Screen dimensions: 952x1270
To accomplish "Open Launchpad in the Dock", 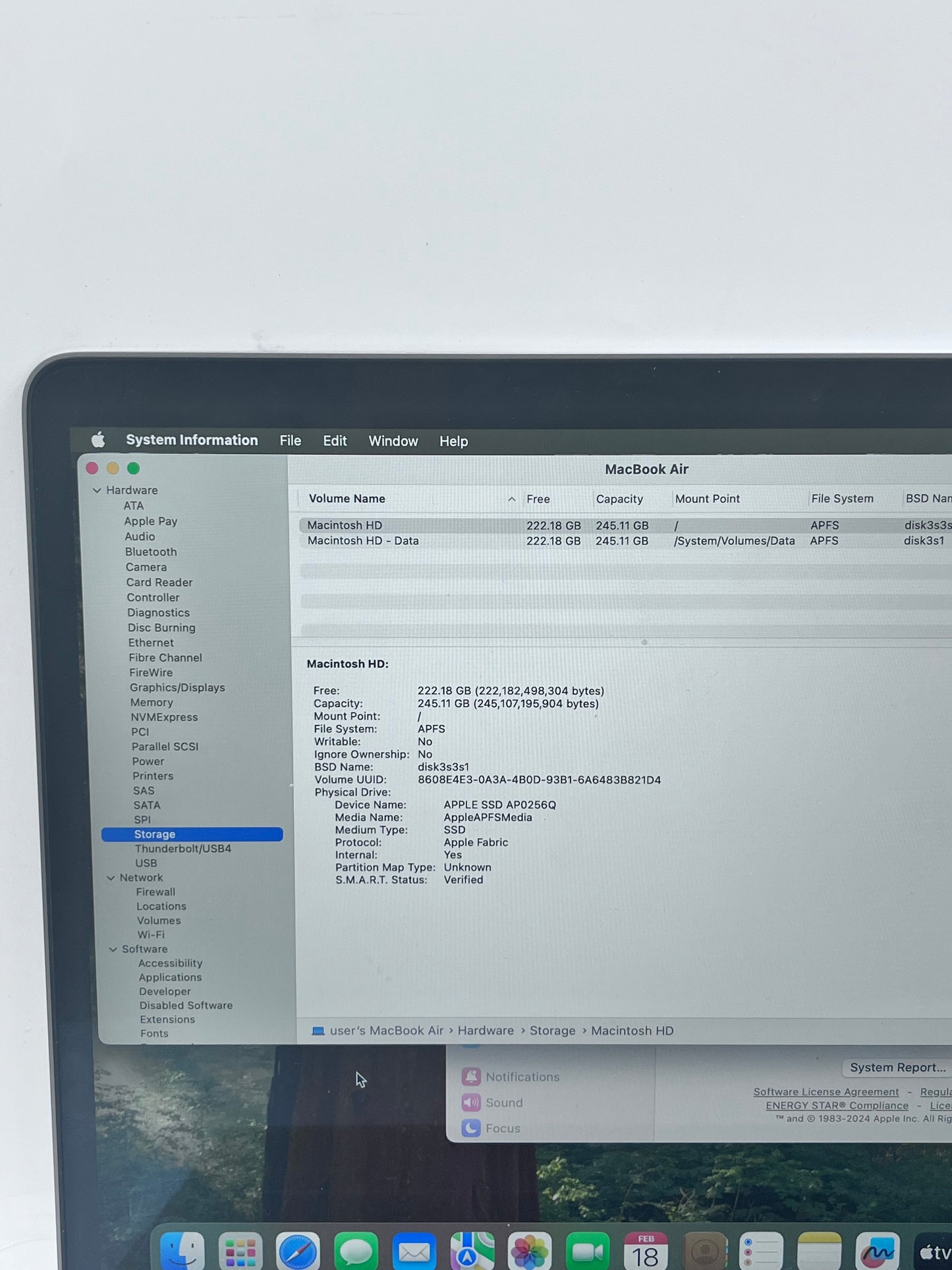I will [x=240, y=1251].
